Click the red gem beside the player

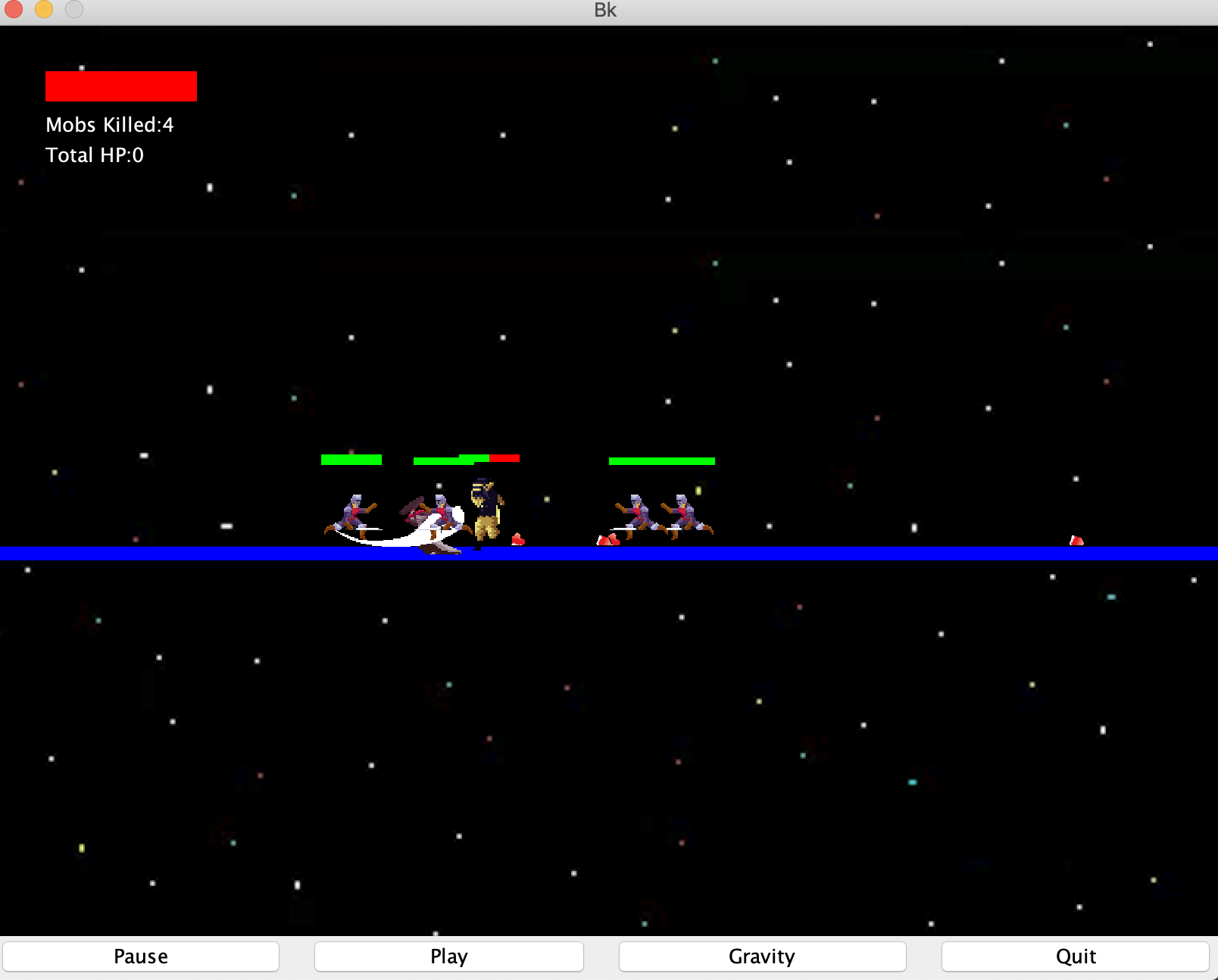tap(518, 539)
